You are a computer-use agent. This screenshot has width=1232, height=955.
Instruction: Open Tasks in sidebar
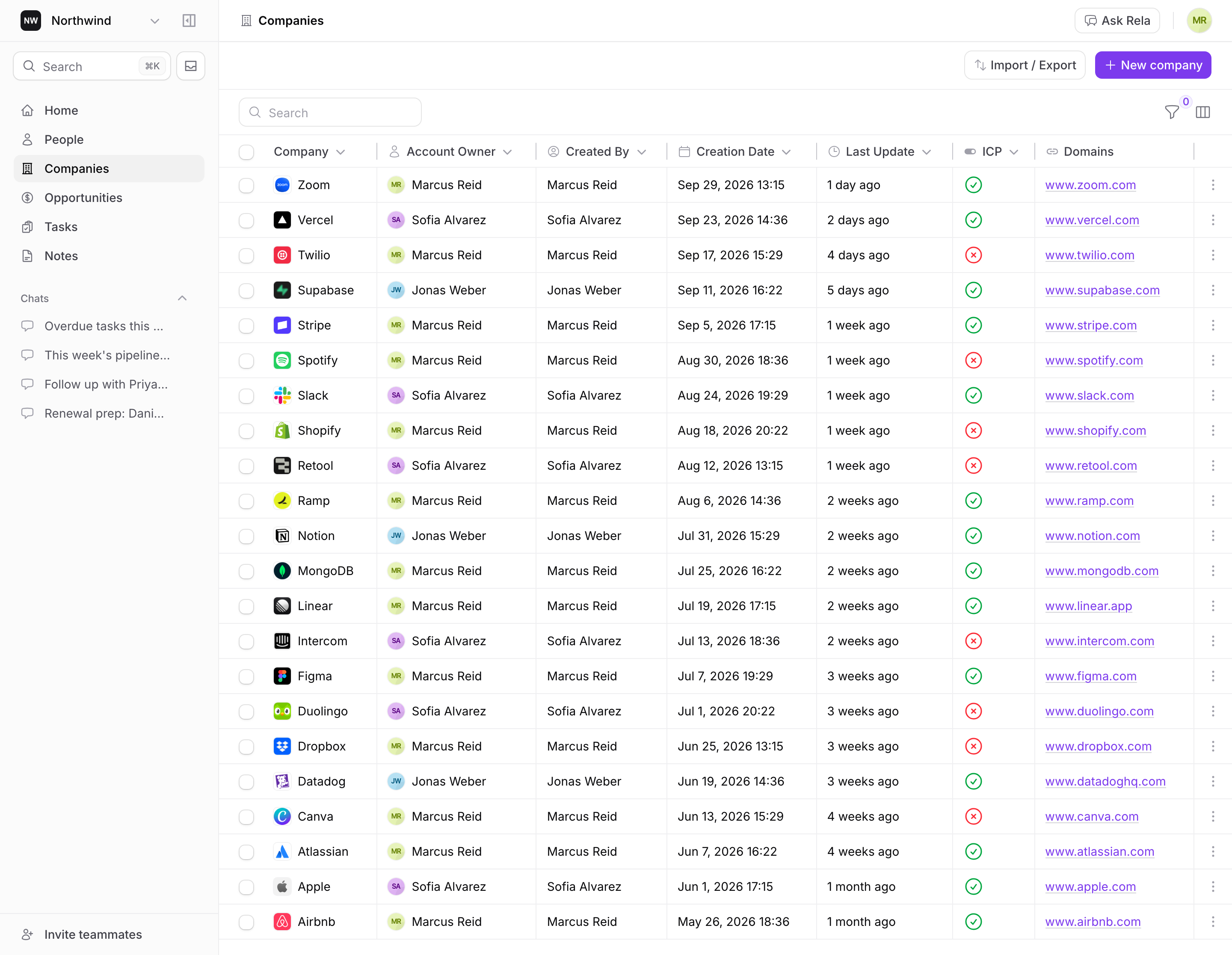[109, 227]
